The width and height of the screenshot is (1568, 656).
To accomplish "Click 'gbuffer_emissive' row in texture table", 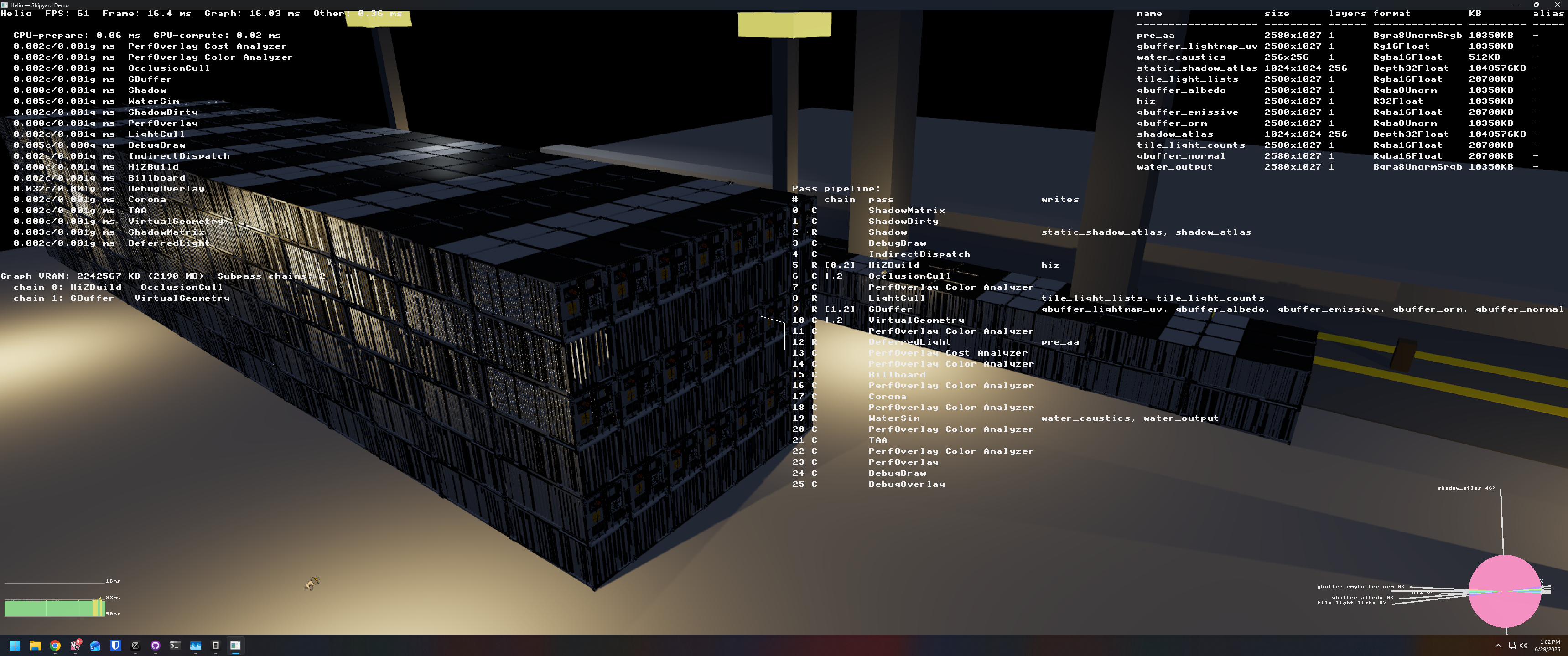I will coord(1338,112).
